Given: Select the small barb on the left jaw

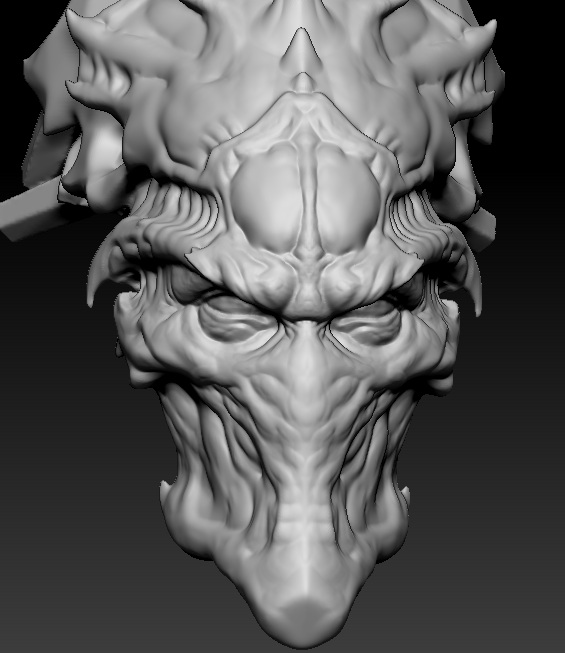Looking at the screenshot, I should pos(164,489).
